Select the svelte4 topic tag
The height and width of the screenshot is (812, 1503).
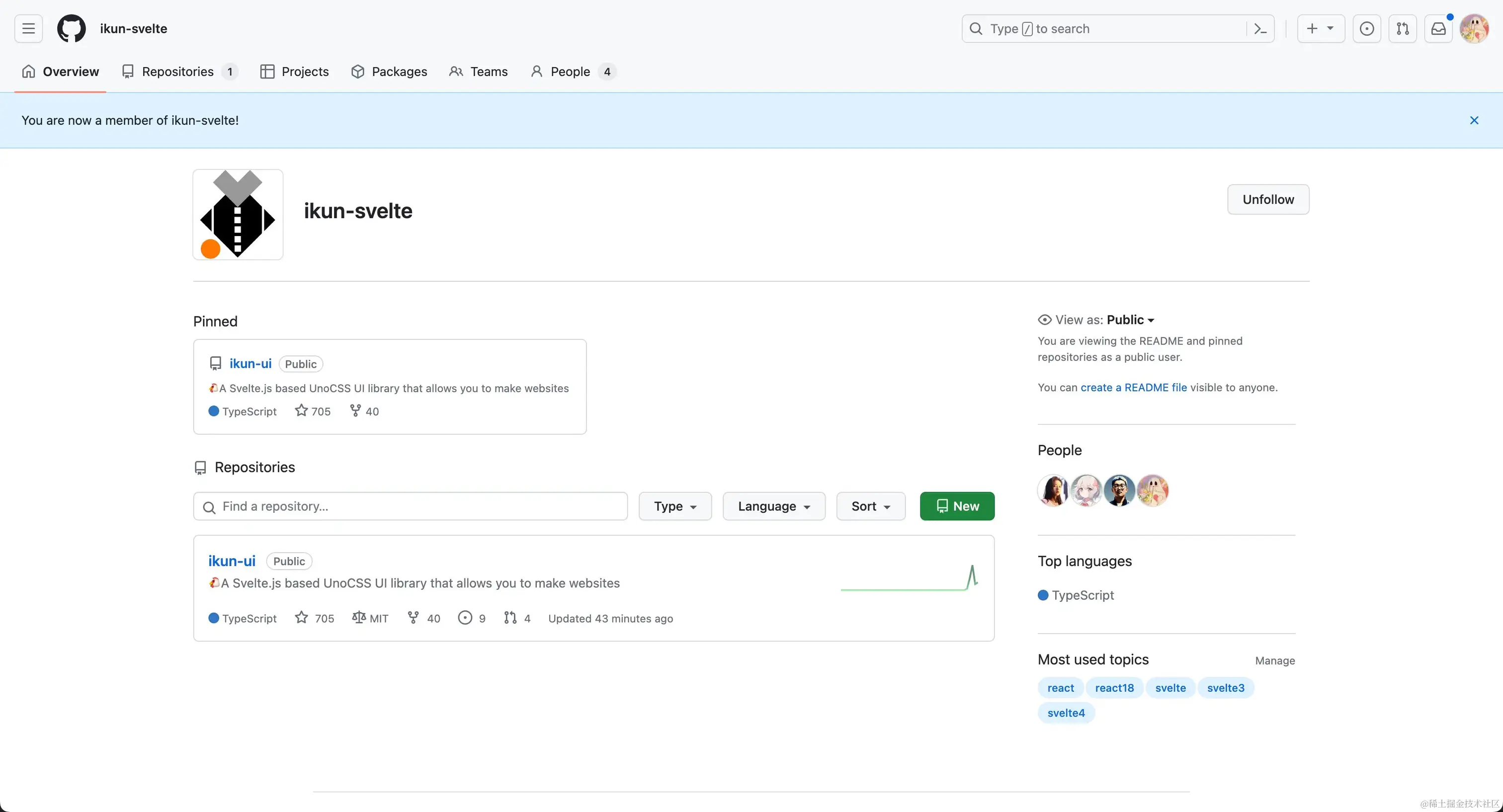pos(1066,713)
